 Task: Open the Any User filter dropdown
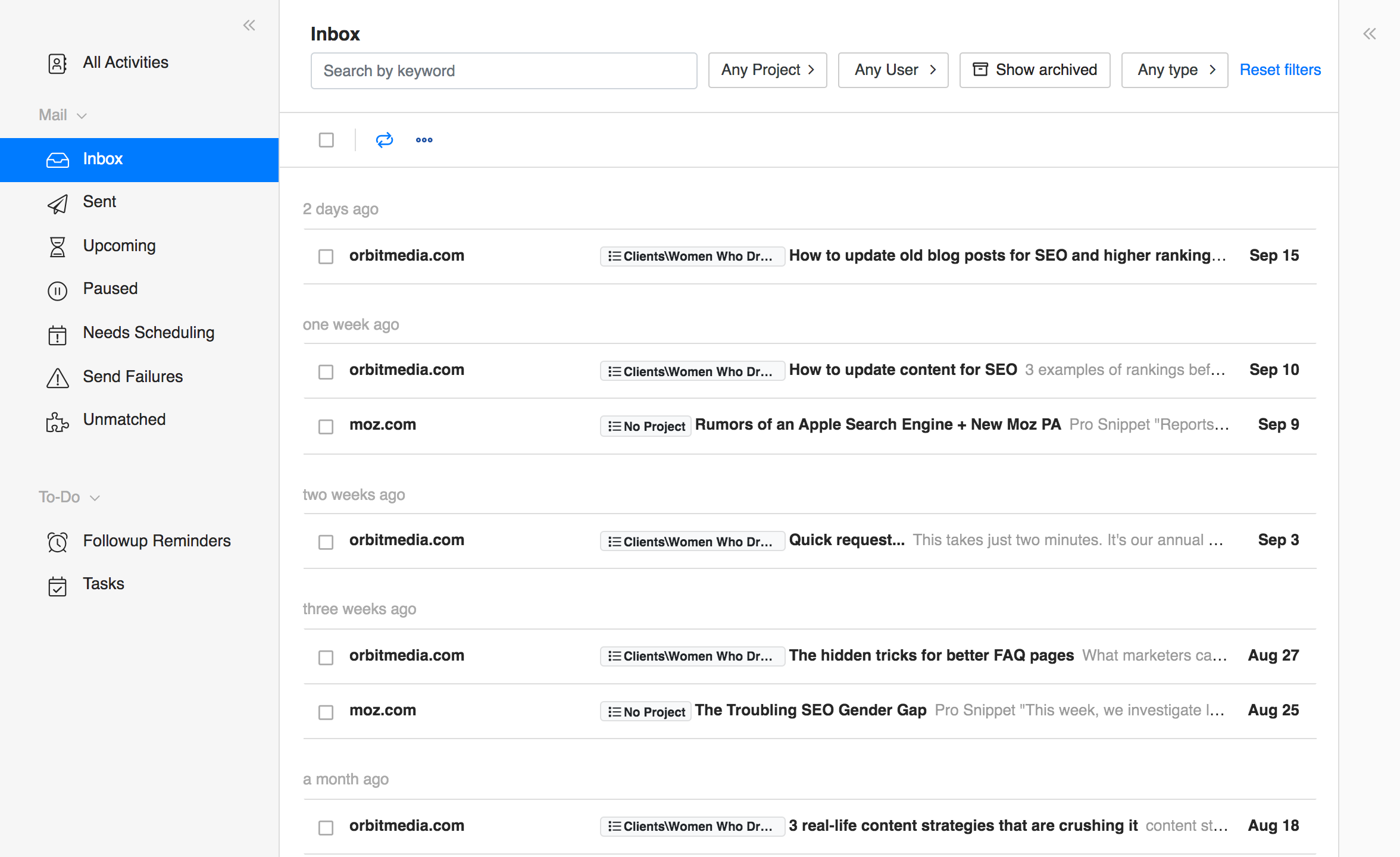tap(893, 70)
